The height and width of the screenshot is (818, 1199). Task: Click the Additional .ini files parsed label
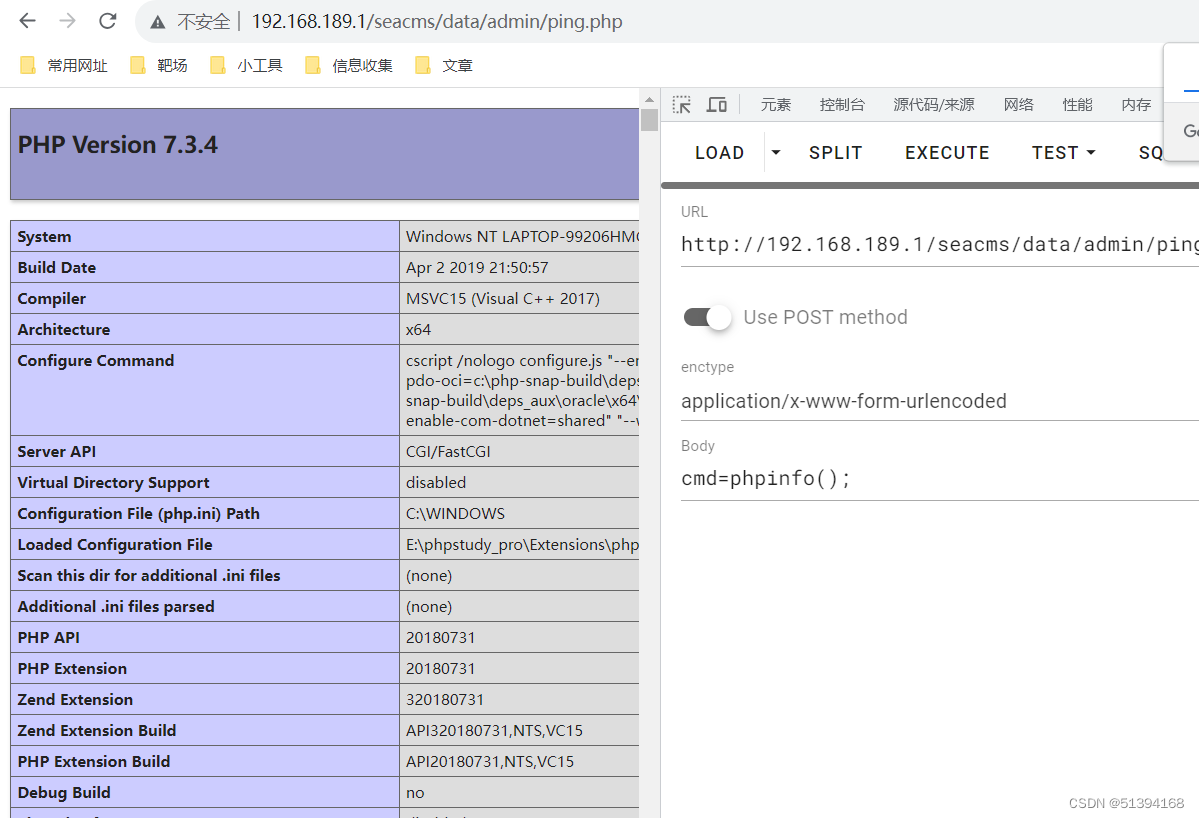coord(116,606)
